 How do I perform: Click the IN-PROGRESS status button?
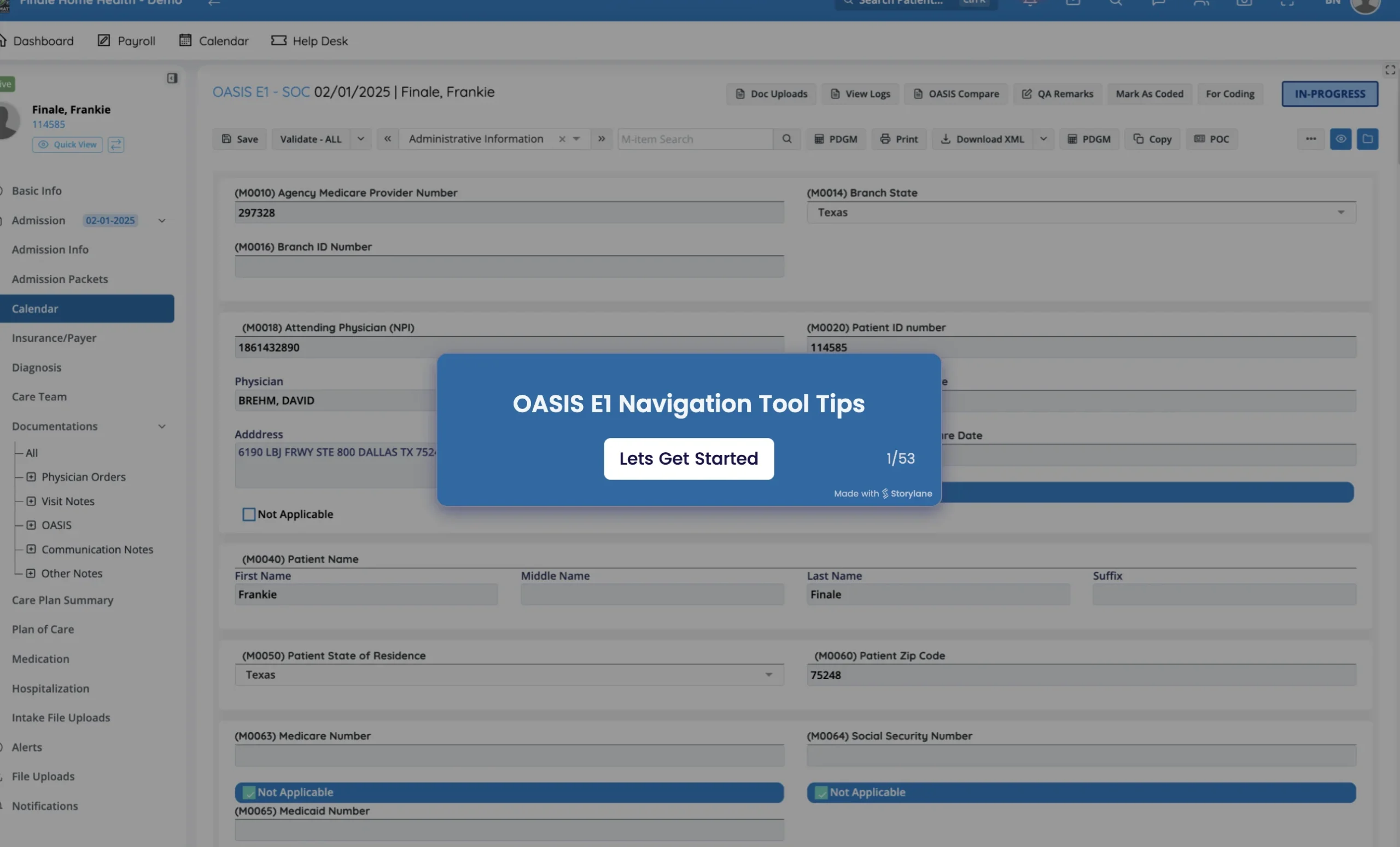pyautogui.click(x=1329, y=94)
